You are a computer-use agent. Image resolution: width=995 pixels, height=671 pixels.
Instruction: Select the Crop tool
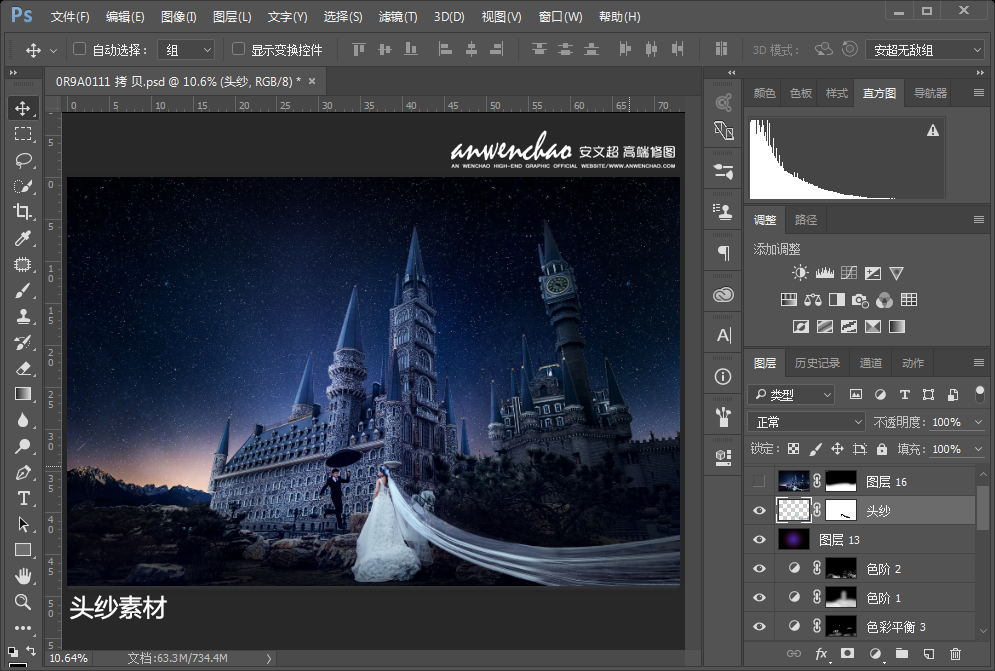point(23,212)
